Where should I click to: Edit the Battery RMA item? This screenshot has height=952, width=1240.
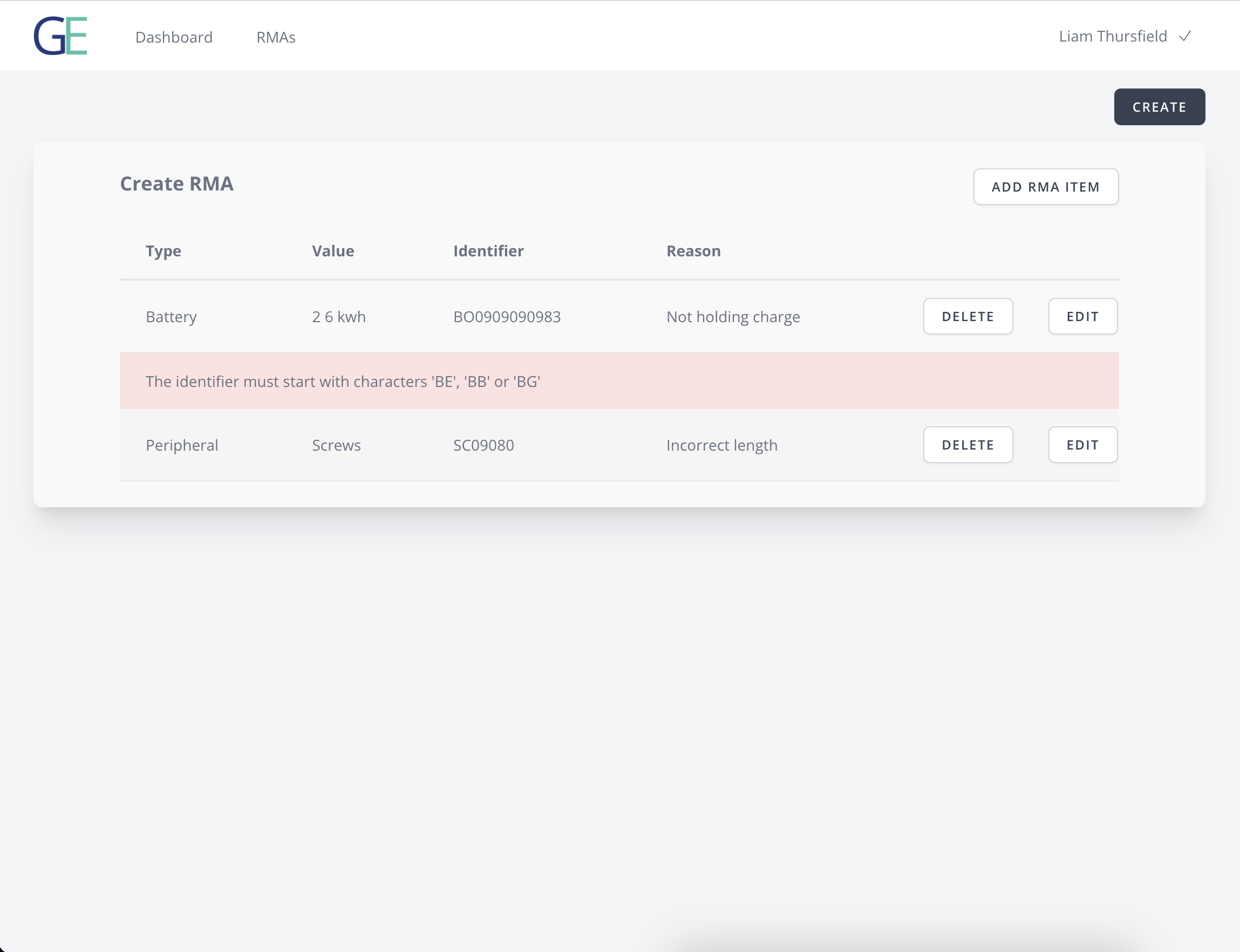(1082, 316)
